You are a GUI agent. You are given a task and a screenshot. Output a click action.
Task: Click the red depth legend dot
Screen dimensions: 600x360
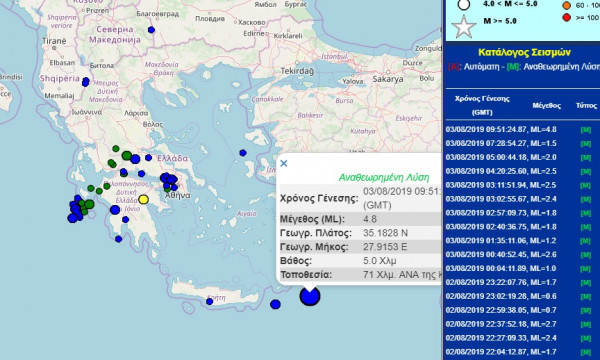567,17
